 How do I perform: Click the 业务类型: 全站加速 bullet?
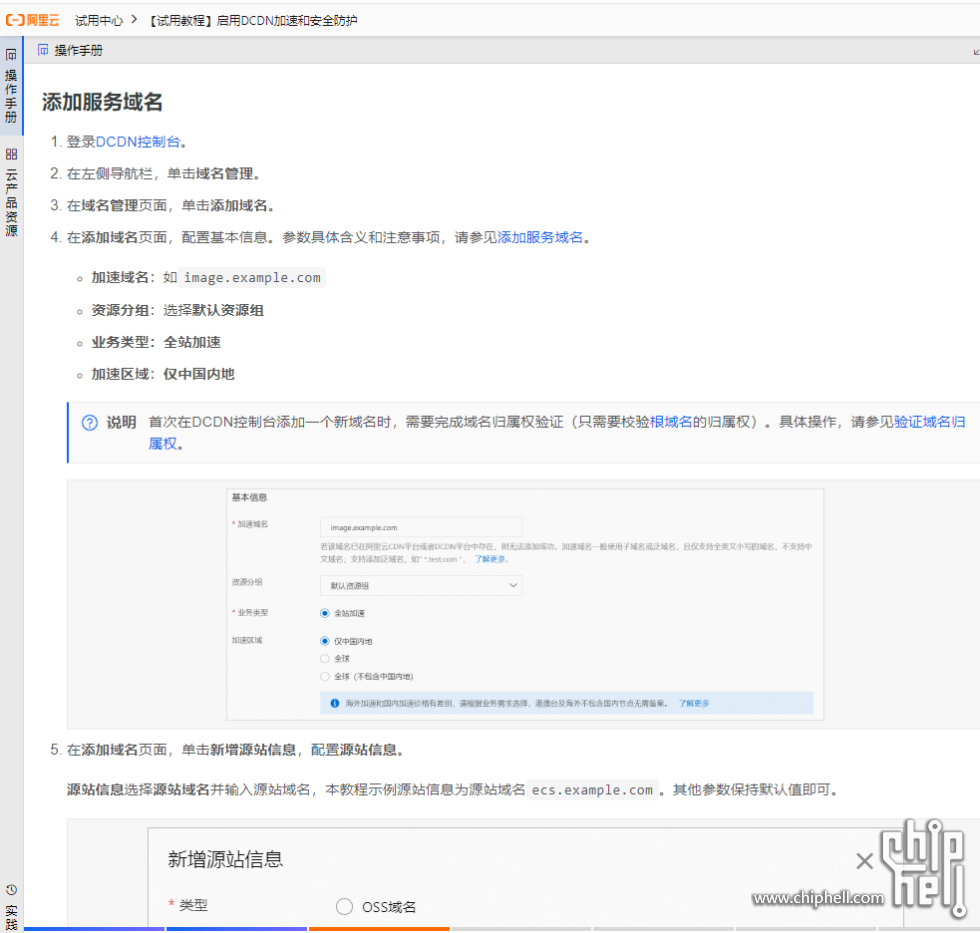point(156,342)
